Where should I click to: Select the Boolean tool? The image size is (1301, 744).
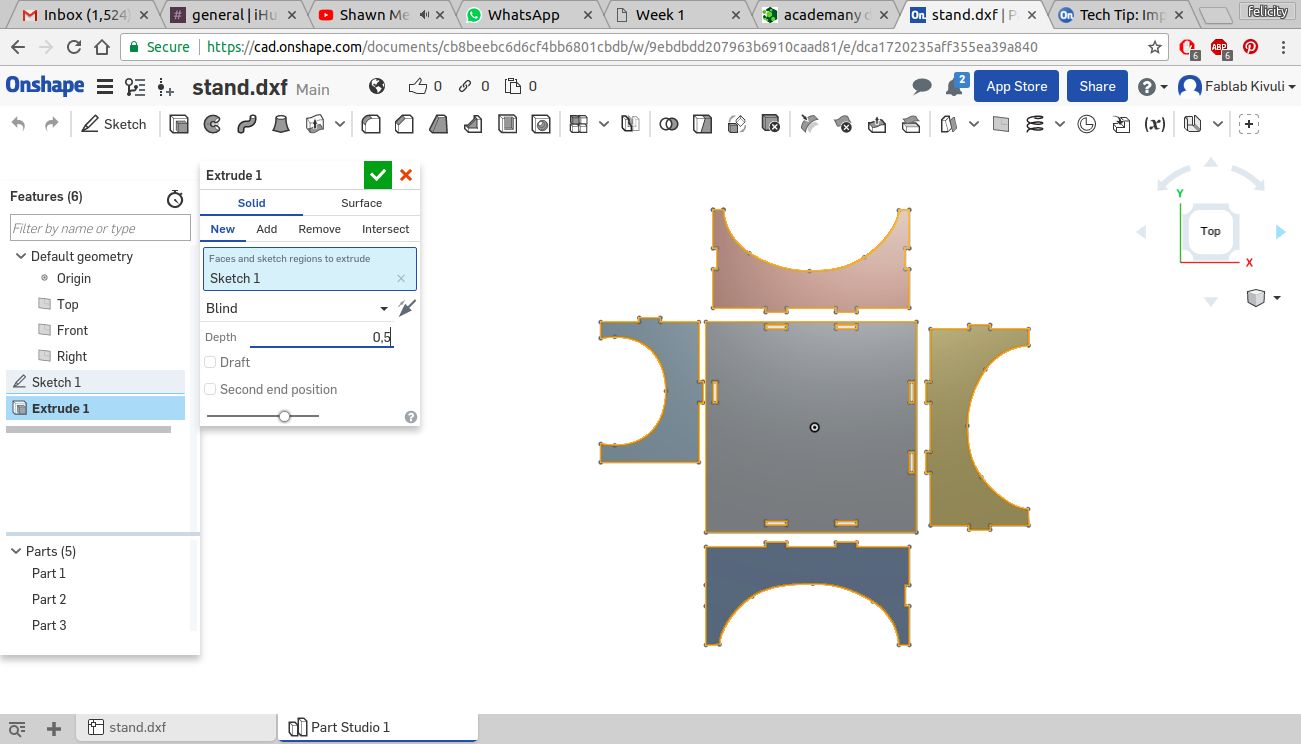coord(669,124)
